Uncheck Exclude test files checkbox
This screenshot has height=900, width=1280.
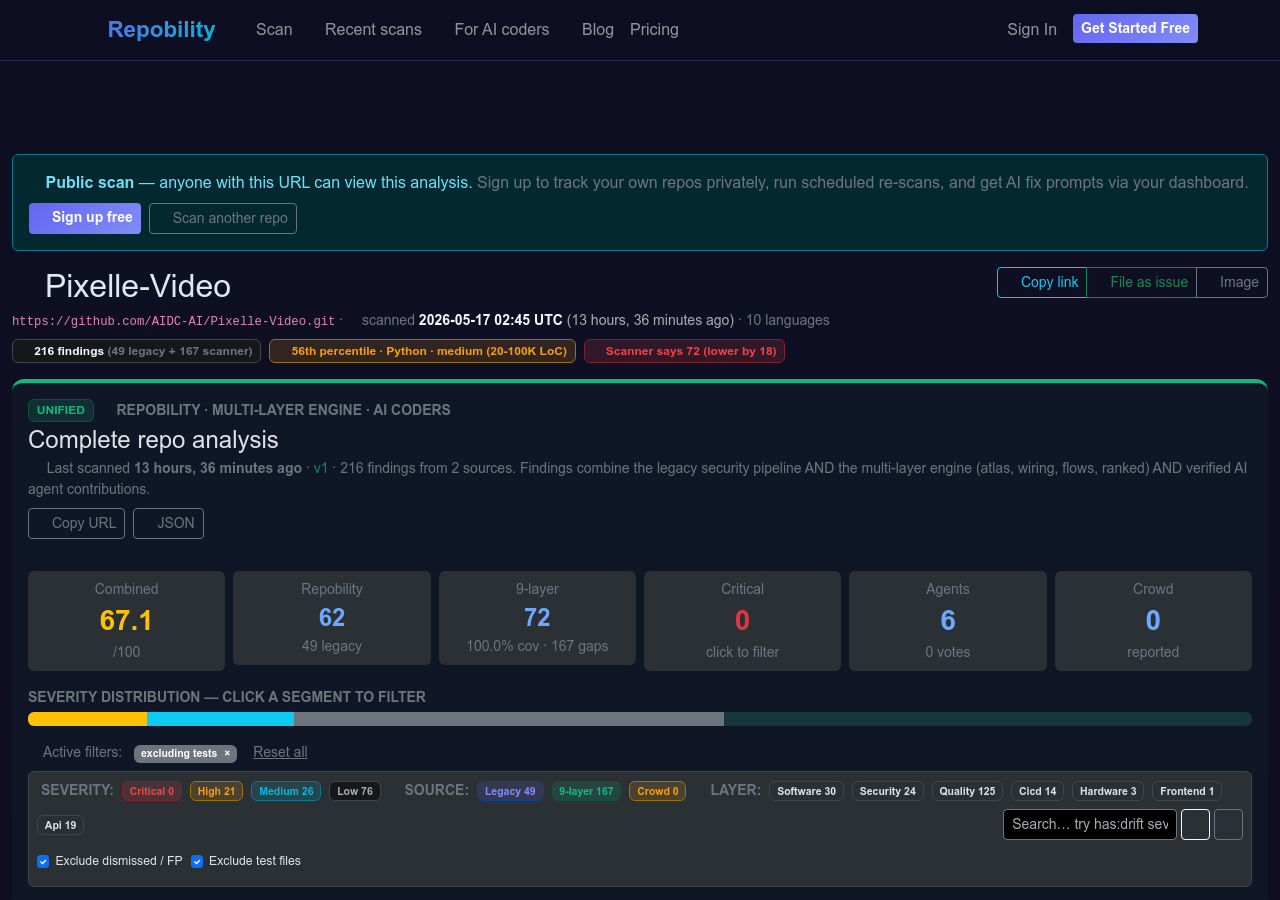(x=197, y=861)
